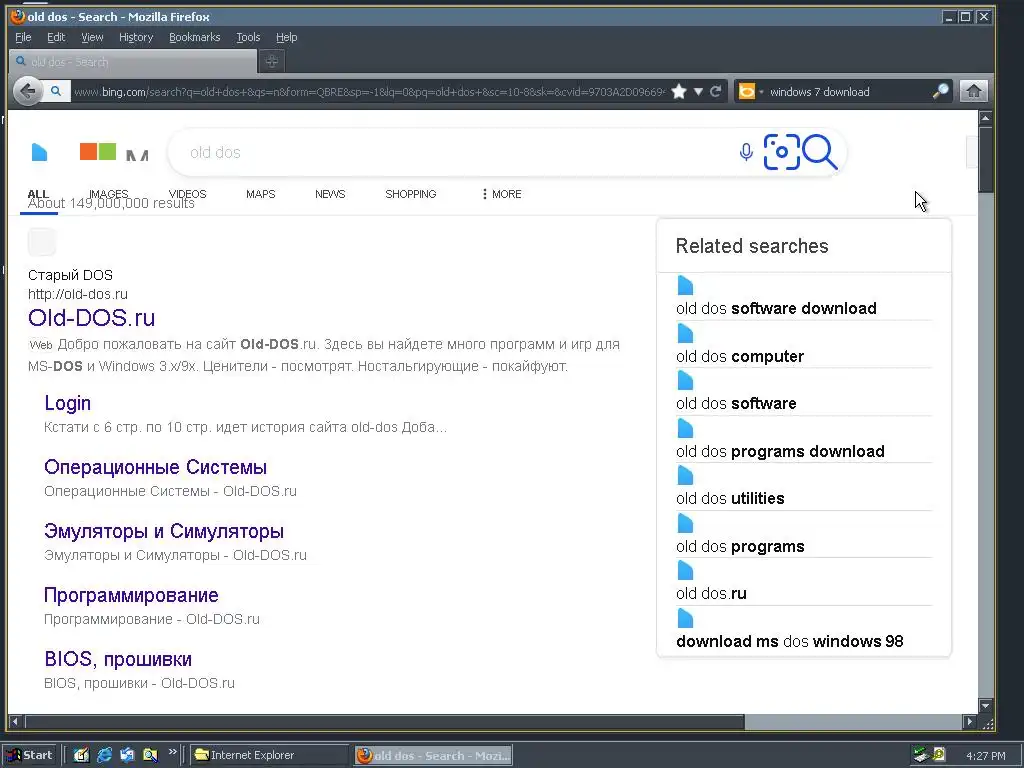
Task: Switch to SHOPPING search tab
Action: point(411,194)
